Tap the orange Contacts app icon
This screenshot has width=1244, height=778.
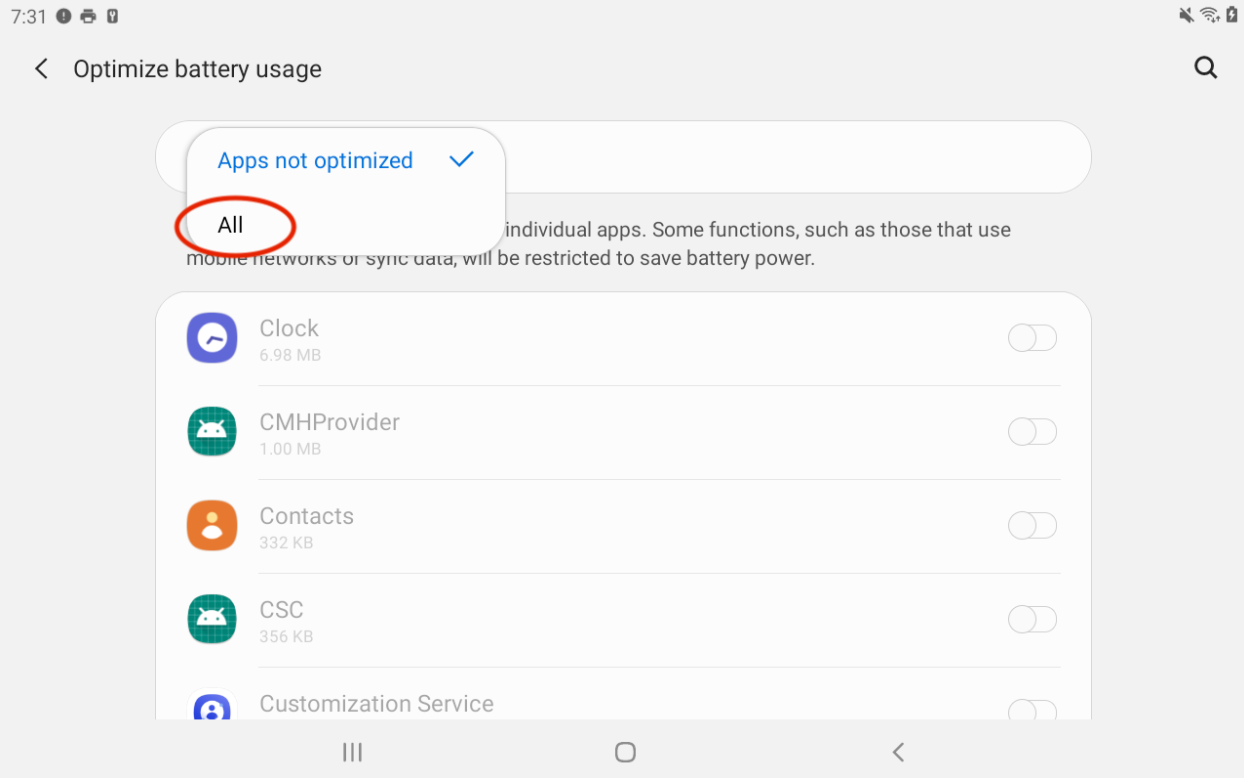212,526
